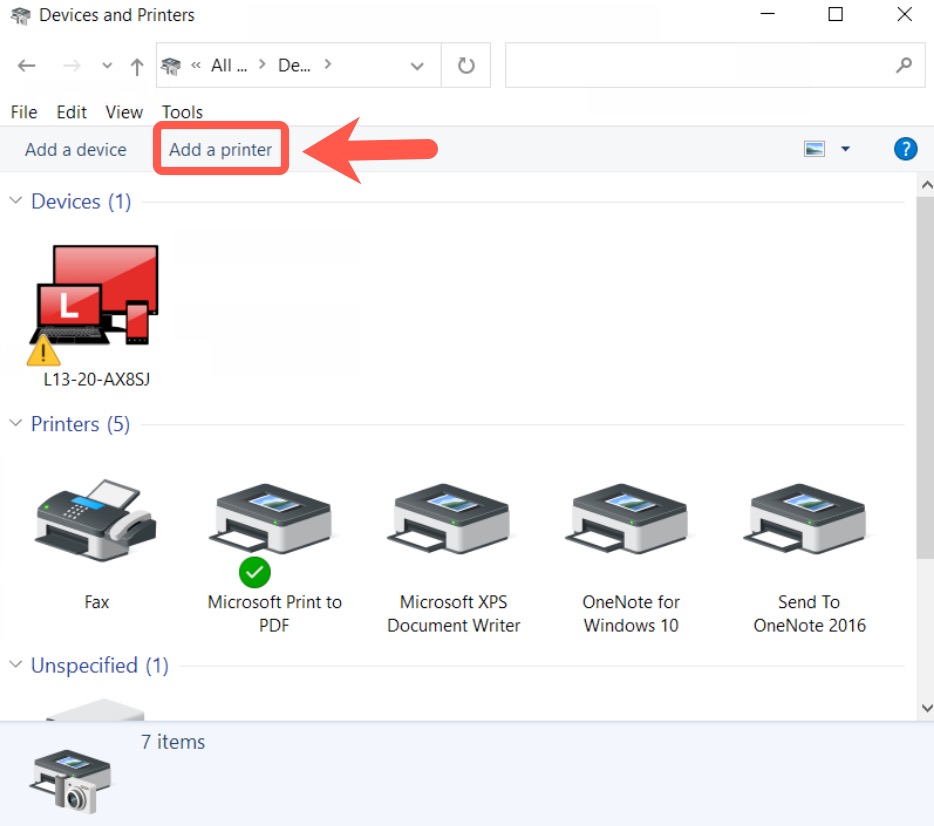Open the File menu
Viewport: 934px width, 826px height.
pos(23,112)
